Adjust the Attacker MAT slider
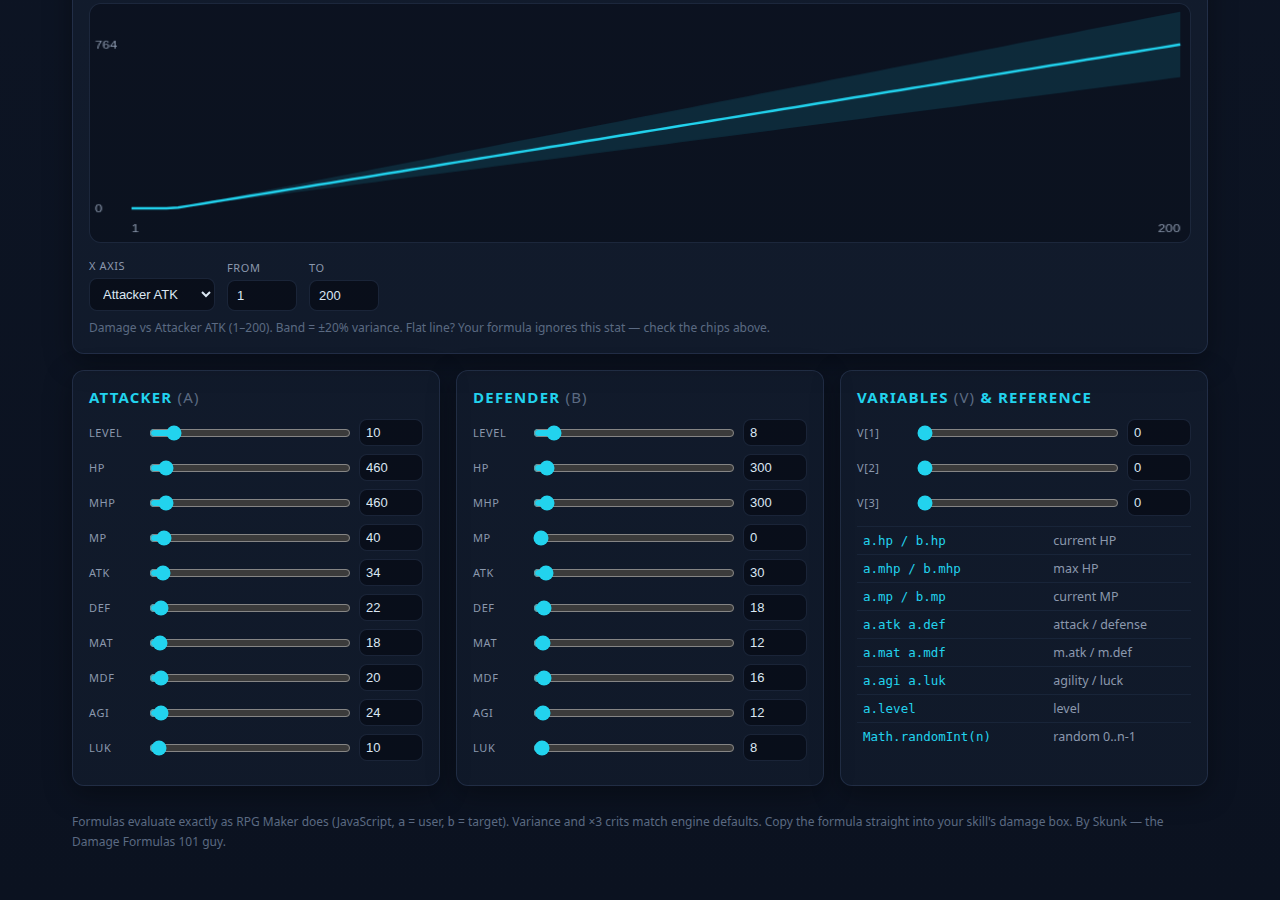Viewport: 1280px width, 900px height. click(250, 643)
